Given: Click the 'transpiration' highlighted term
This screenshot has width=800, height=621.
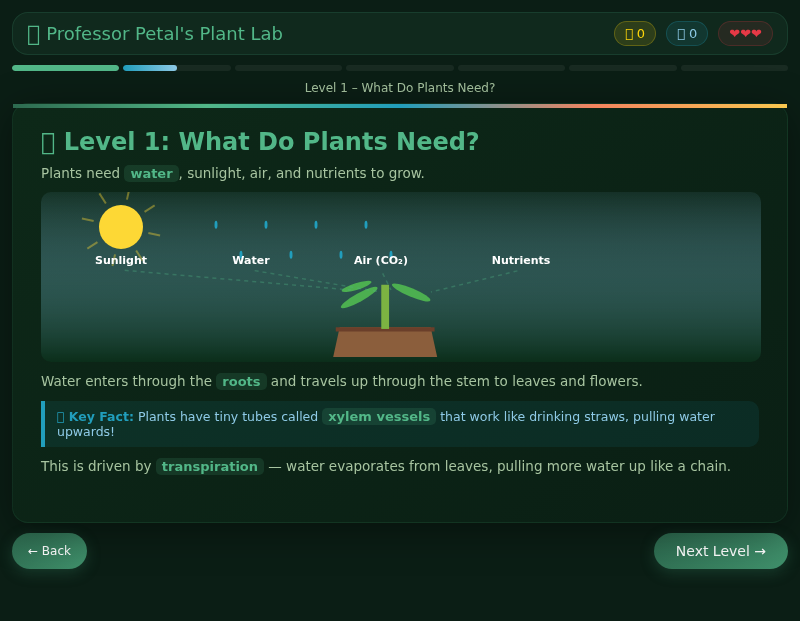Looking at the screenshot, I should 210,466.
